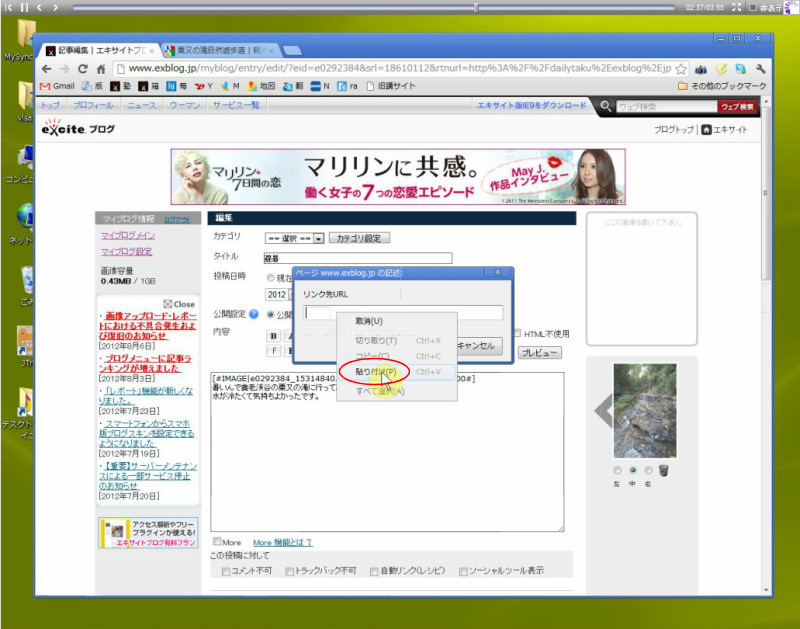Click the player skip-to-start icon
The image size is (800, 629).
coord(8,8)
